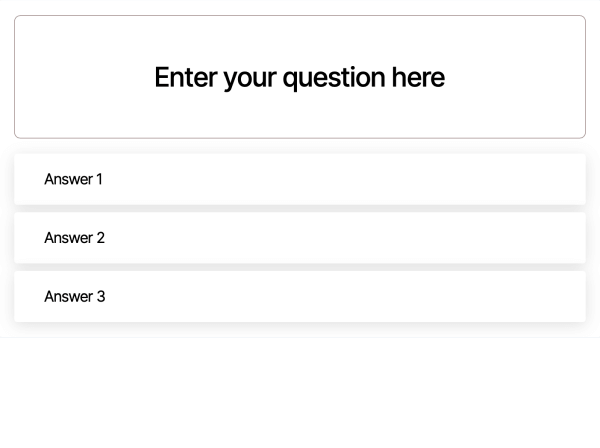Click the word "Enter" in the heading

click(186, 77)
